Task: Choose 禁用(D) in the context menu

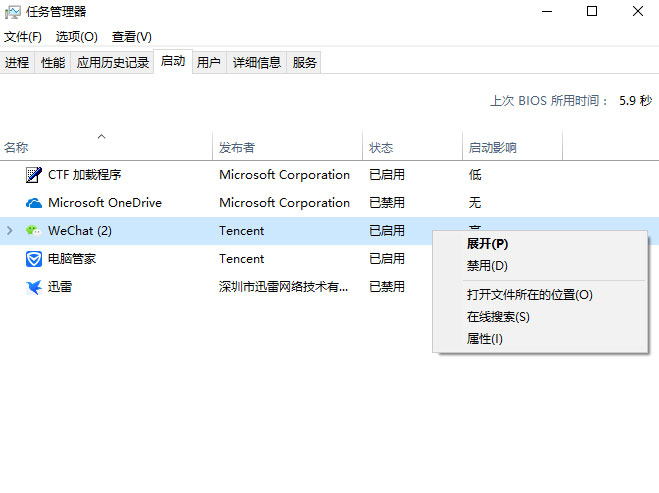Action: pos(540,266)
